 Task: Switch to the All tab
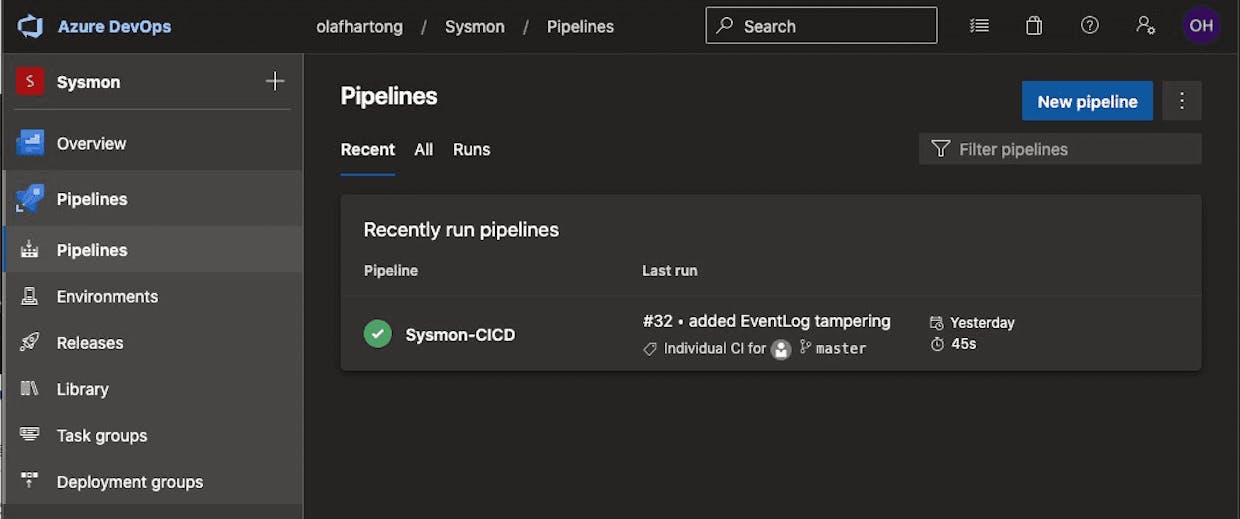[424, 150]
